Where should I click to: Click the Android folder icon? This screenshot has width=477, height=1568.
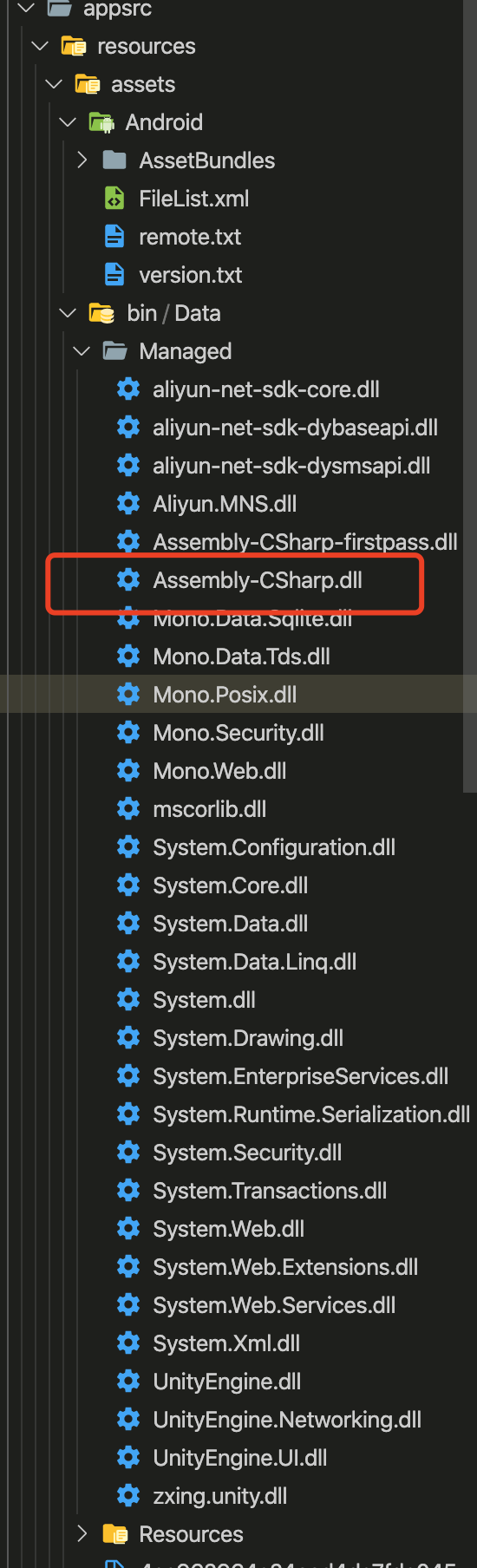tap(101, 122)
